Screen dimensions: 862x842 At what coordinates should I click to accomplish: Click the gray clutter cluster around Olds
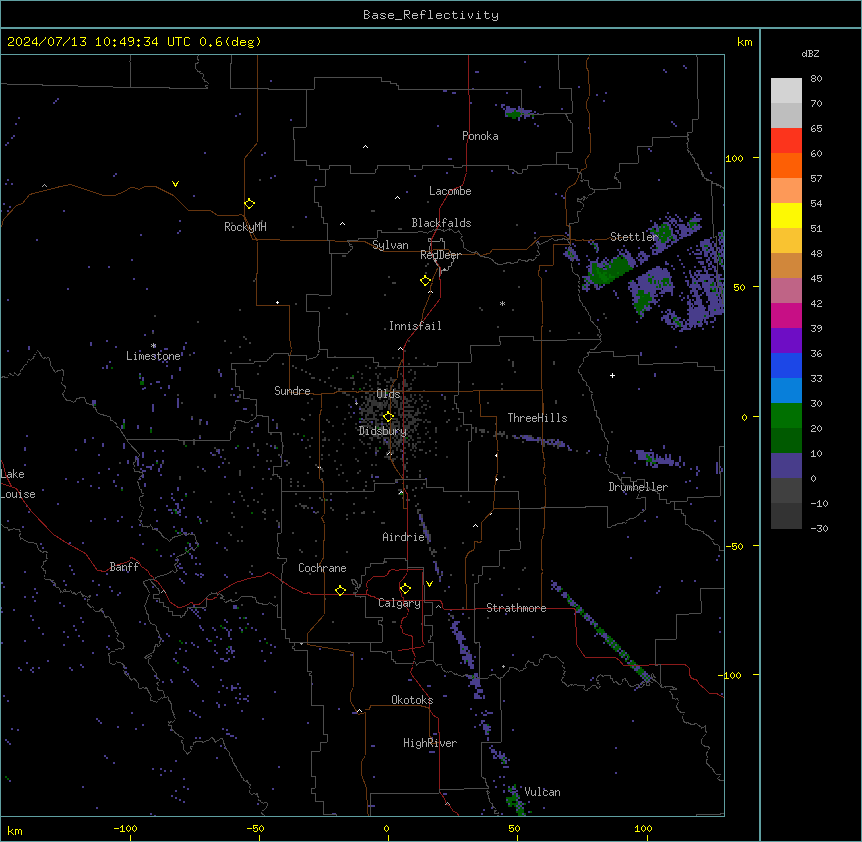pyautogui.click(x=389, y=417)
